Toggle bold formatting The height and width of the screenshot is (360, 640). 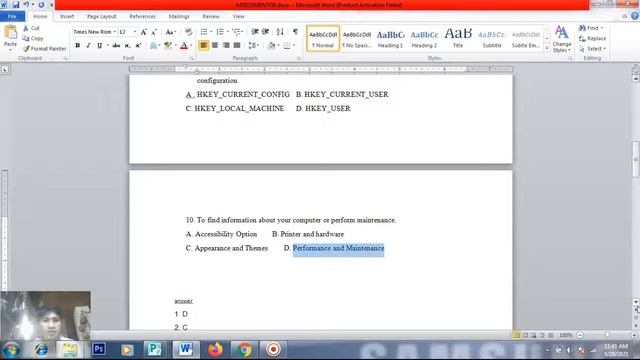pyautogui.click(x=78, y=45)
